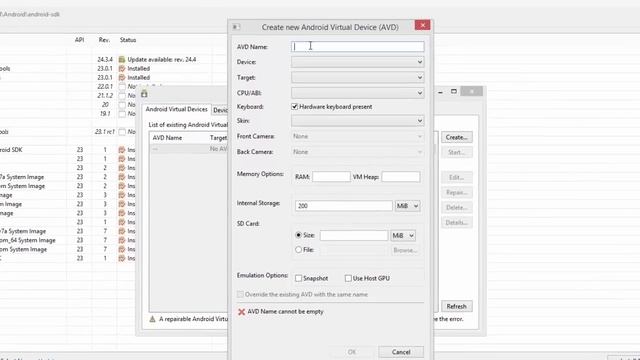Click into the RAM input field
640x360 pixels.
pos(331,177)
